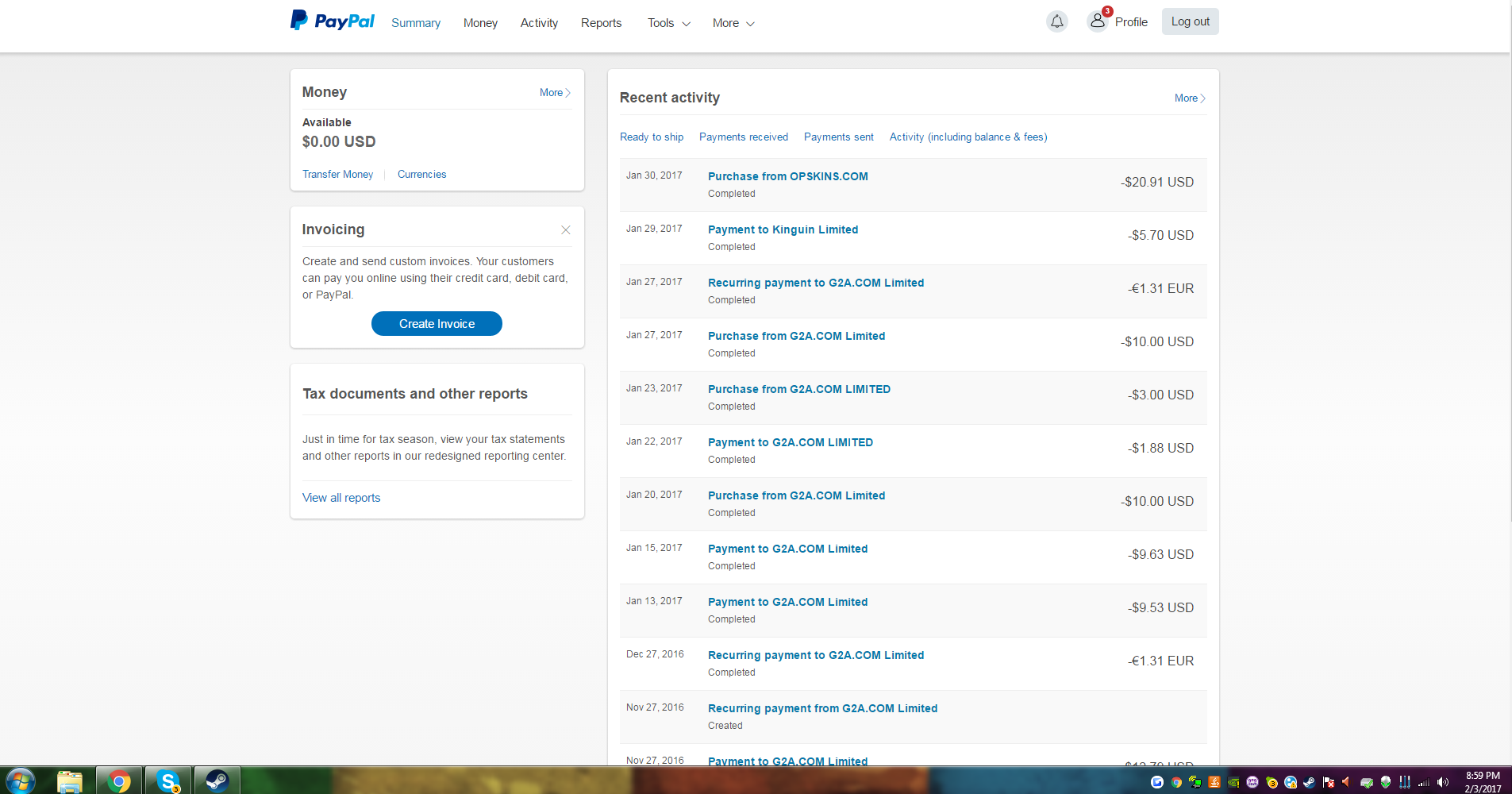
Task: Click the -$20.91 USD amount
Action: click(1157, 183)
